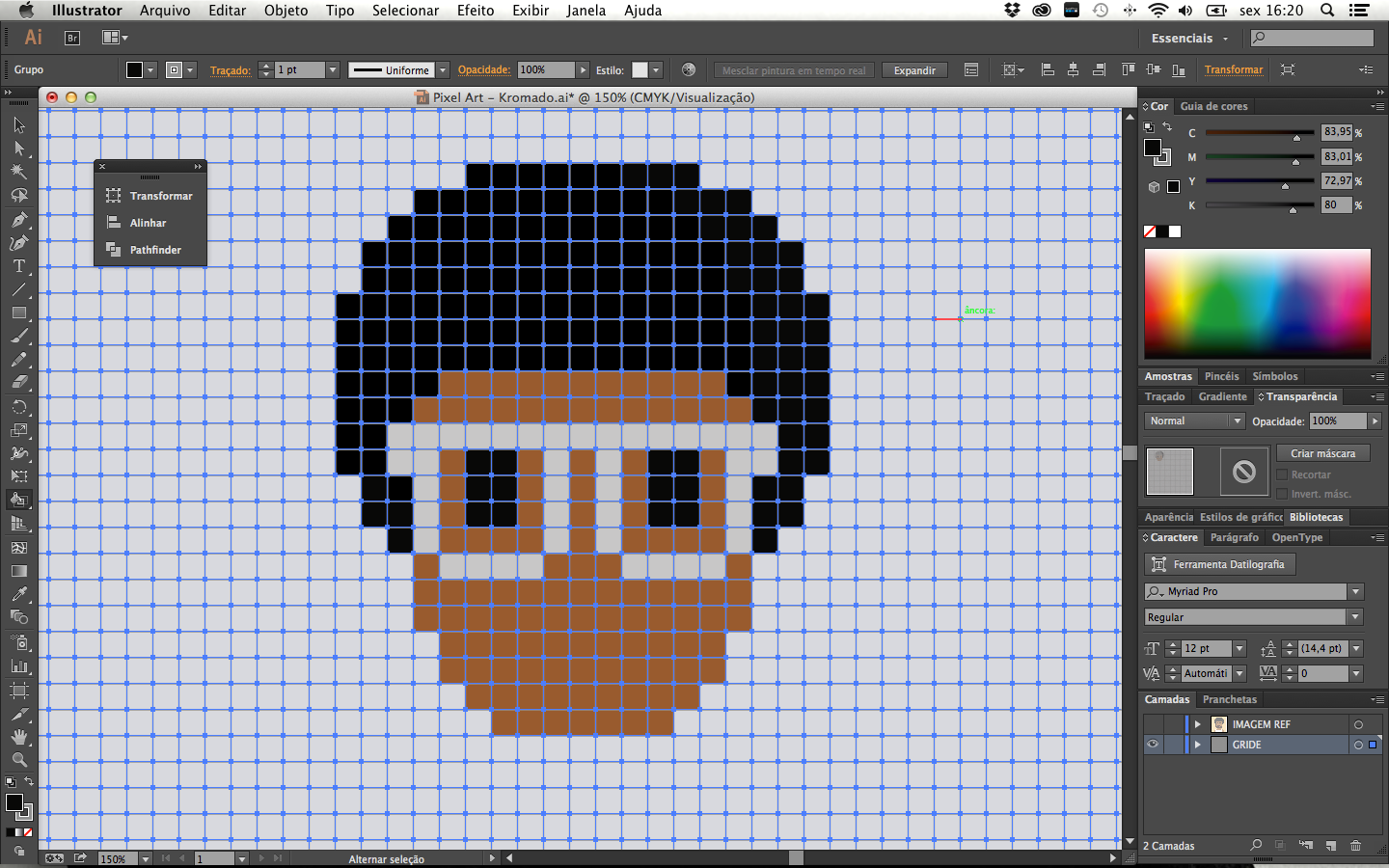Swap fill and stroke in Cor panel
The width and height of the screenshot is (1389, 868).
(x=1167, y=126)
